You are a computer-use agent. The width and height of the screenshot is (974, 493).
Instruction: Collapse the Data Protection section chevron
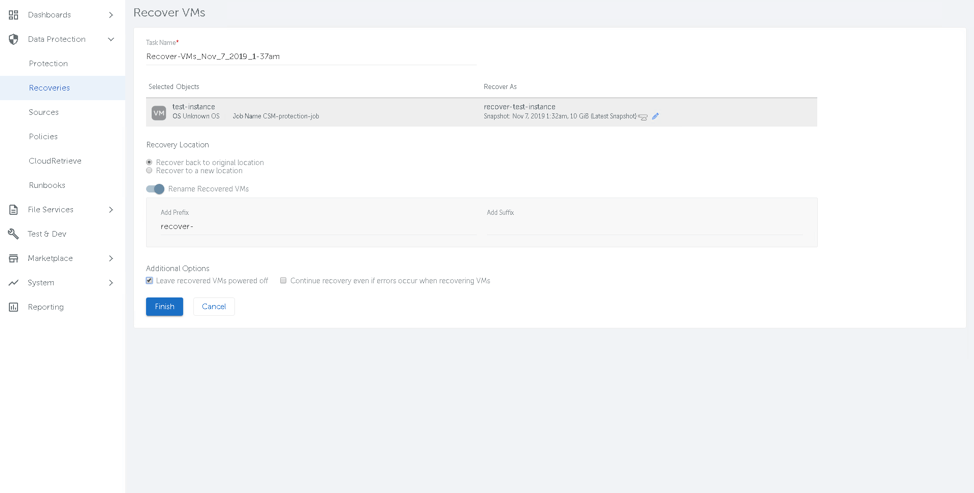111,39
